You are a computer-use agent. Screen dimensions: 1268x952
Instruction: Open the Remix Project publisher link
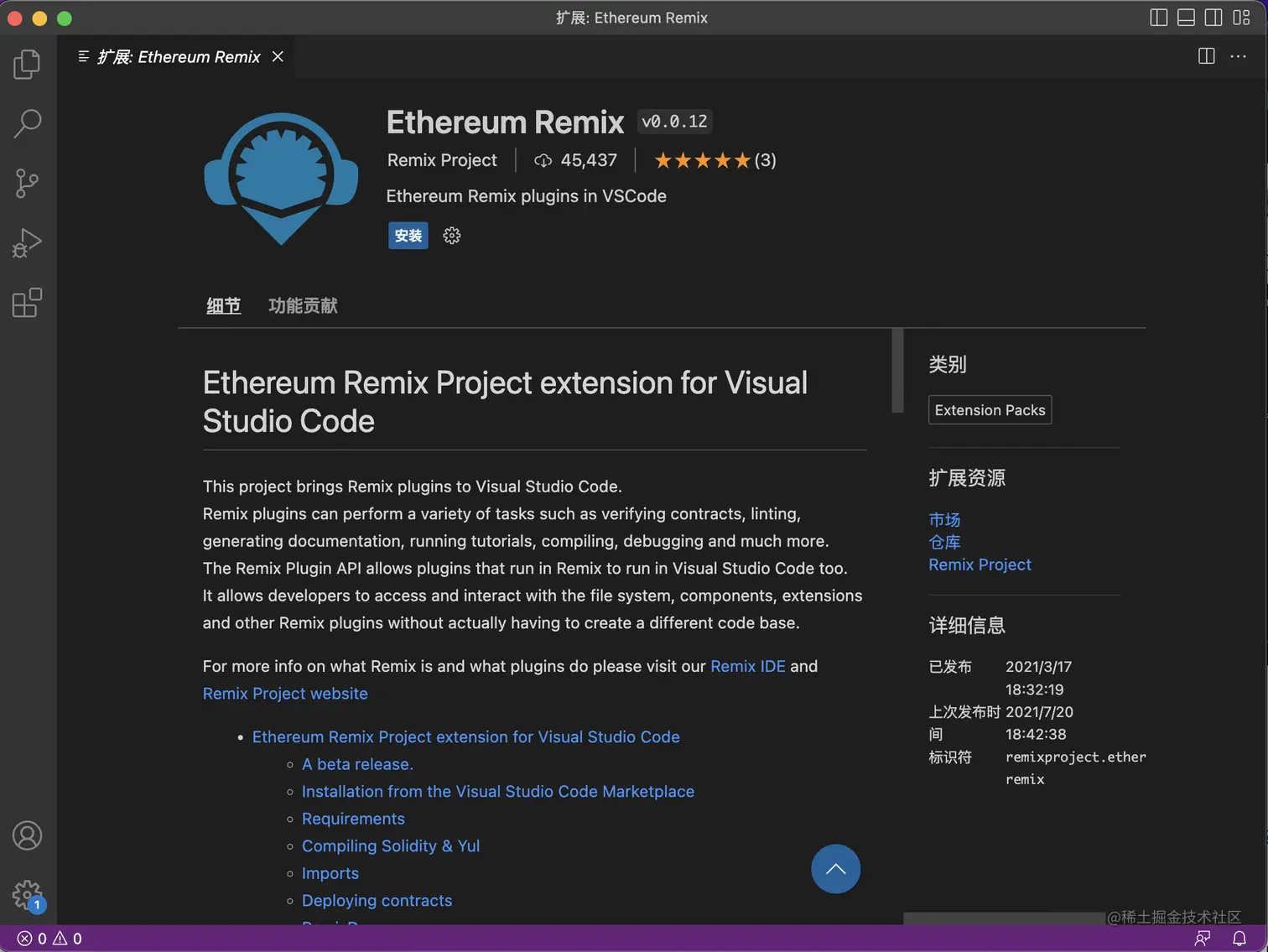[x=442, y=160]
